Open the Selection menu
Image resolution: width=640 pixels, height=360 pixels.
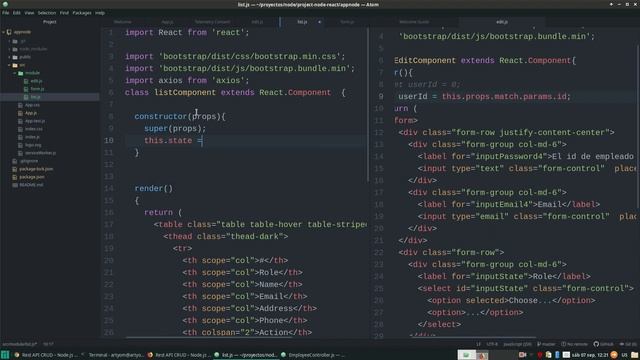pyautogui.click(x=47, y=13)
